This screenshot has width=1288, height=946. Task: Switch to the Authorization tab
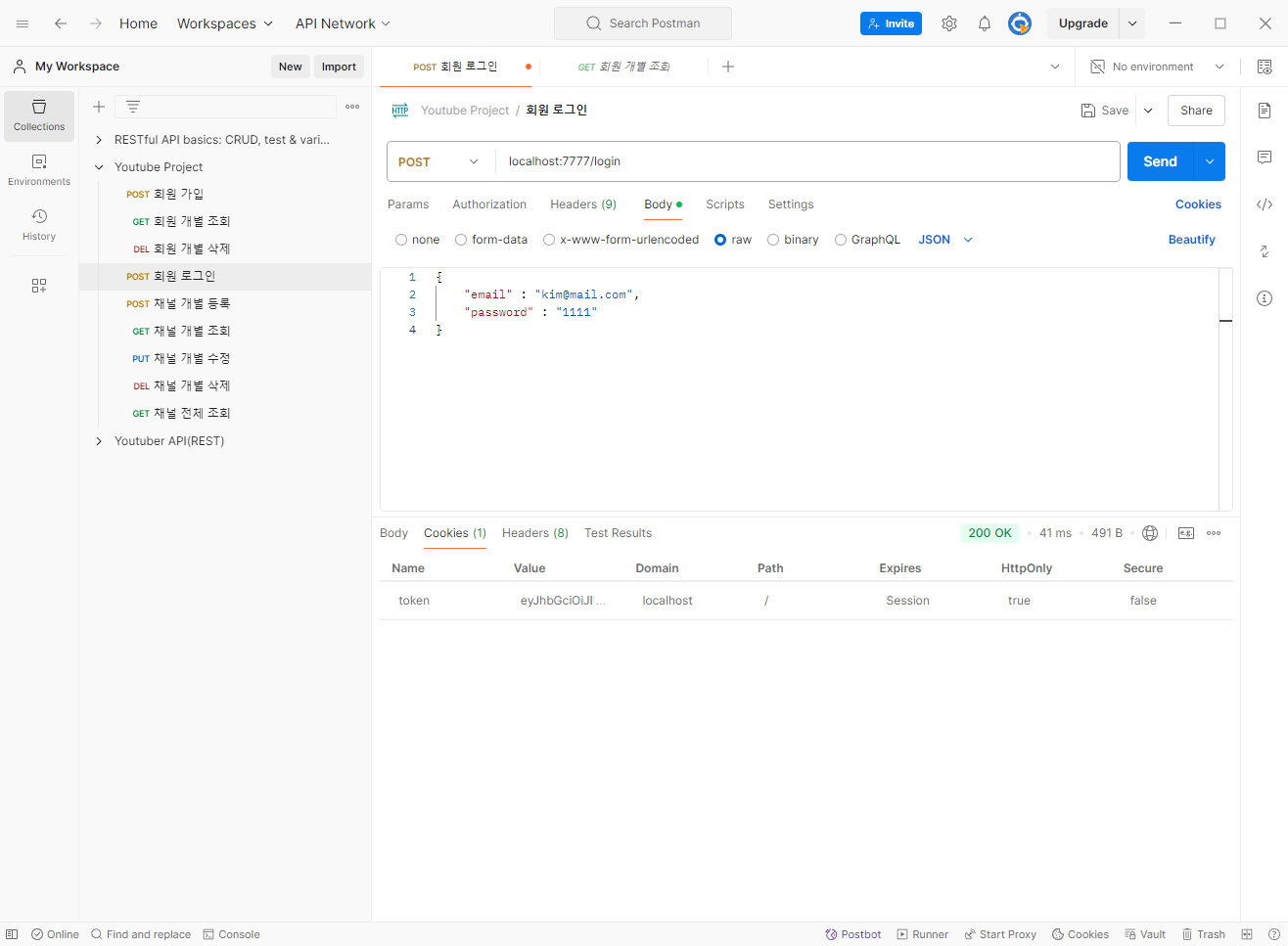coord(489,204)
